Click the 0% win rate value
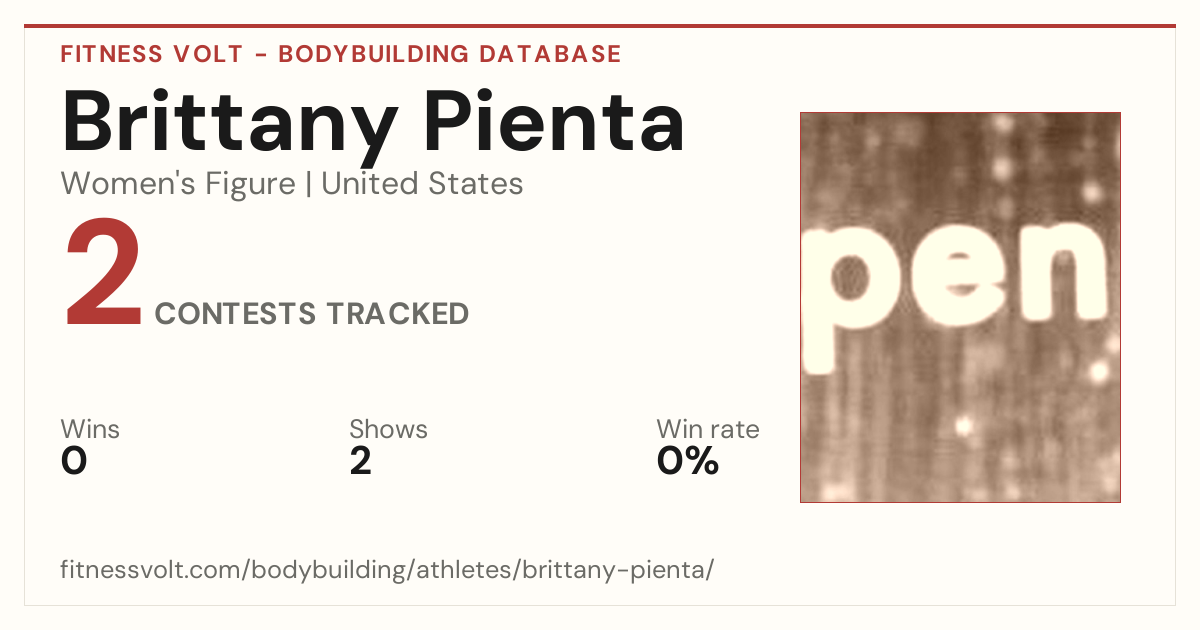Image resolution: width=1200 pixels, height=630 pixels. pos(688,461)
